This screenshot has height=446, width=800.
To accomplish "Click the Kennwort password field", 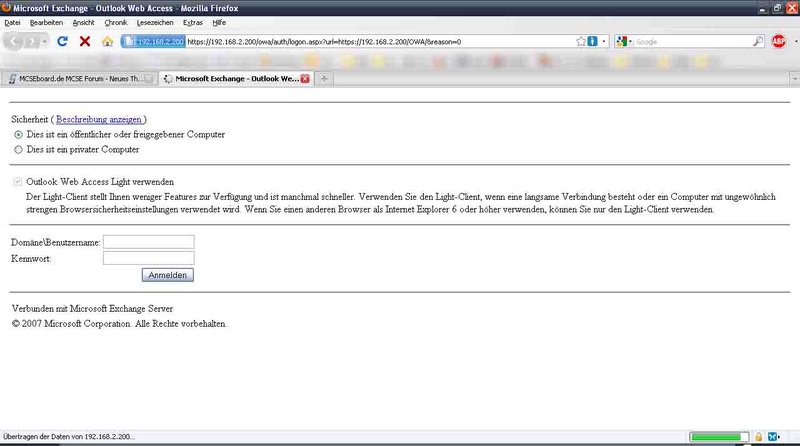I will tap(148, 258).
